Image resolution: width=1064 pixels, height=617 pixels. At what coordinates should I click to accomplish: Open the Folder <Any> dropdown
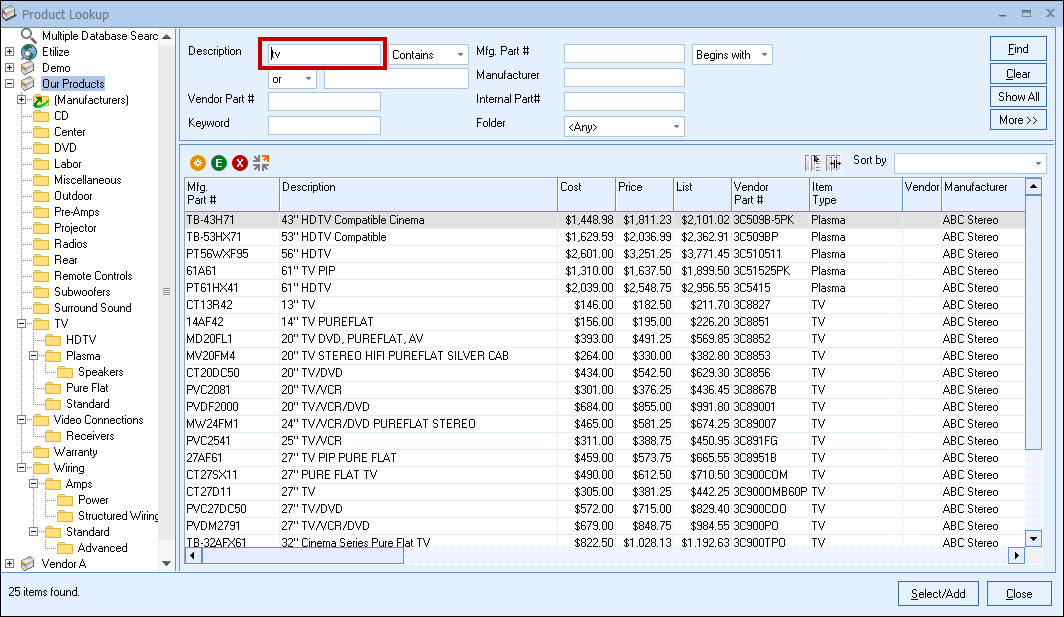coord(676,127)
